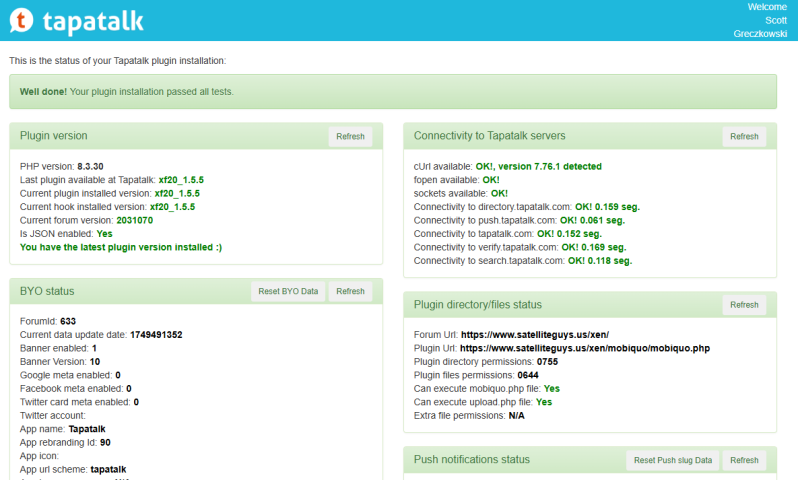
Task: Click 'Extra file permissions: N/A' line
Action: coord(469,415)
